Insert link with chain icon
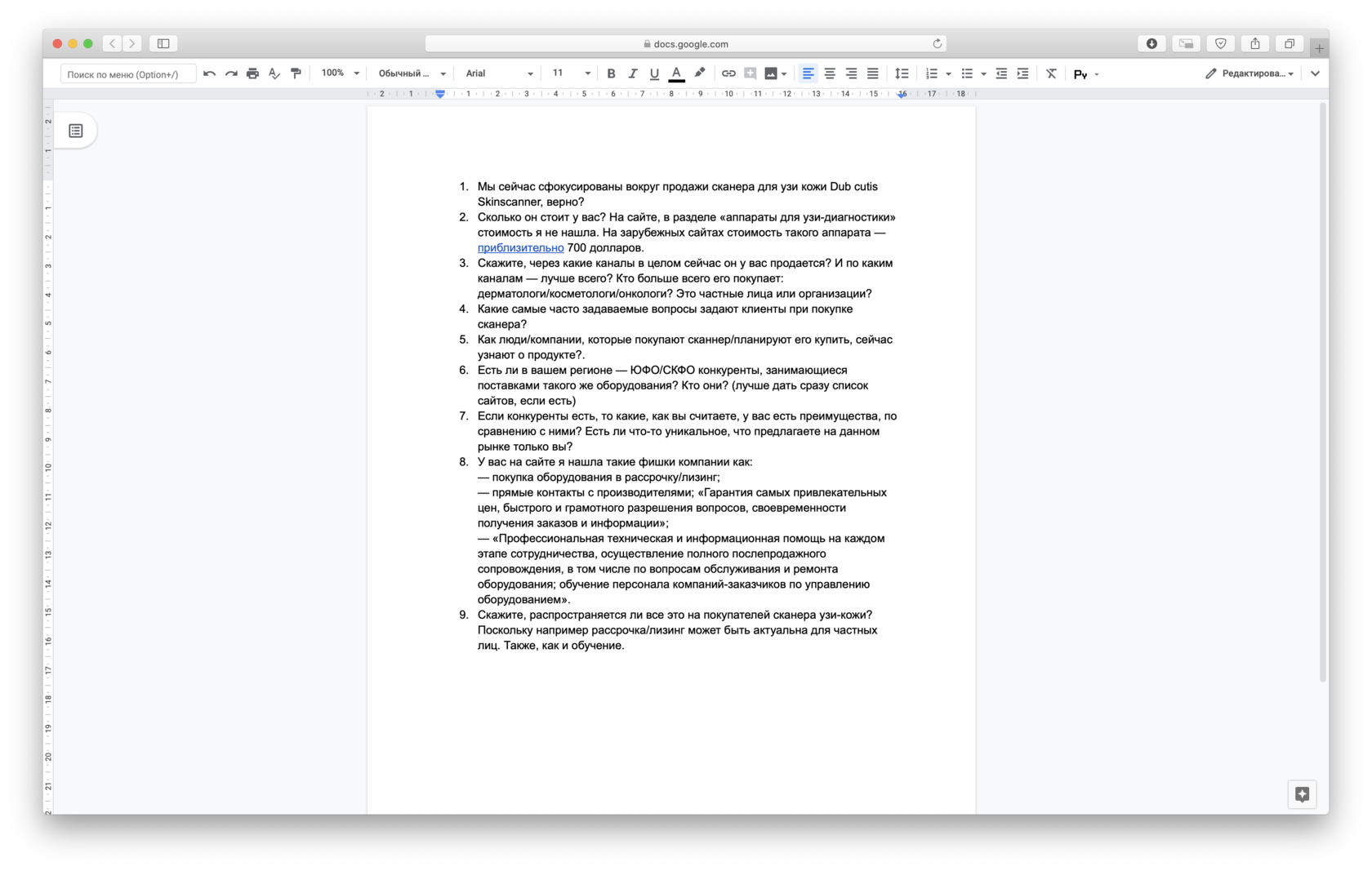 tap(728, 73)
